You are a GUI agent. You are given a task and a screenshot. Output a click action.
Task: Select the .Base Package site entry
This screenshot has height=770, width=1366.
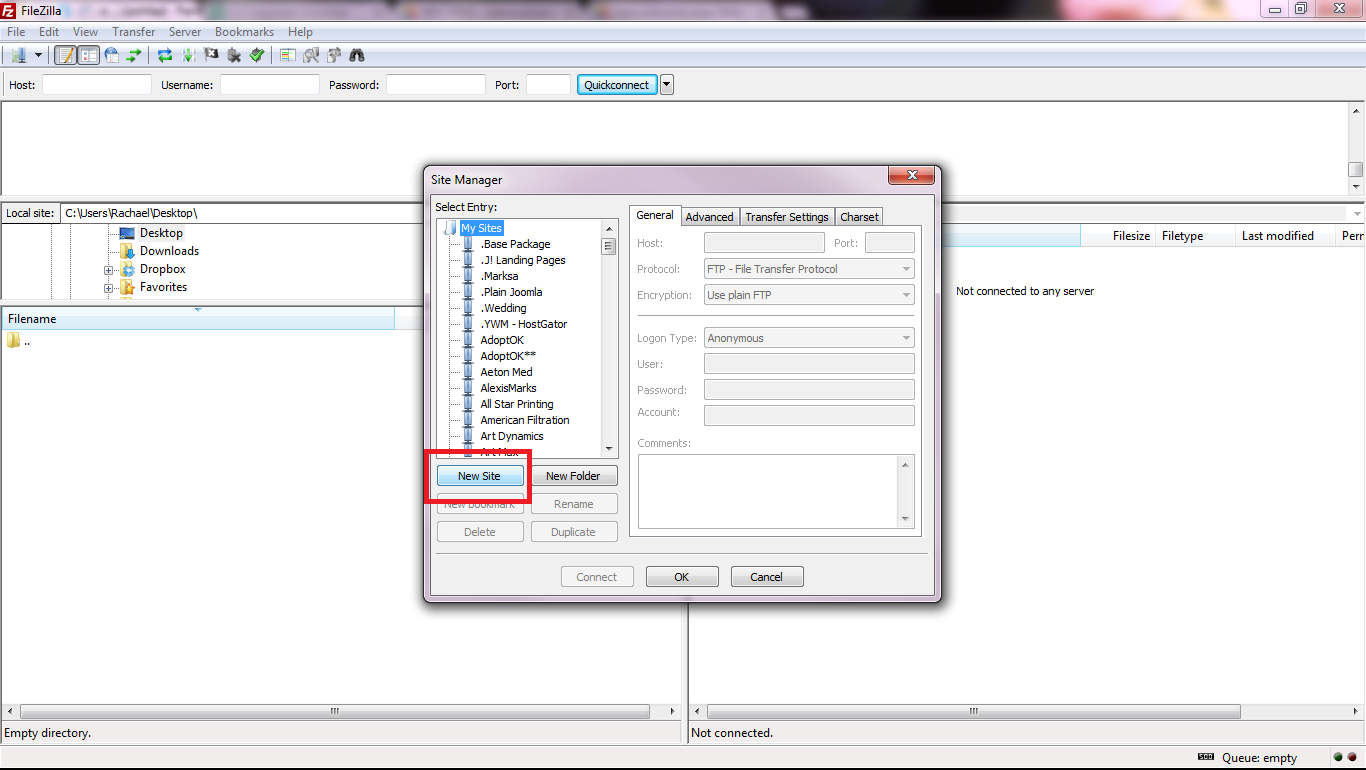(515, 244)
